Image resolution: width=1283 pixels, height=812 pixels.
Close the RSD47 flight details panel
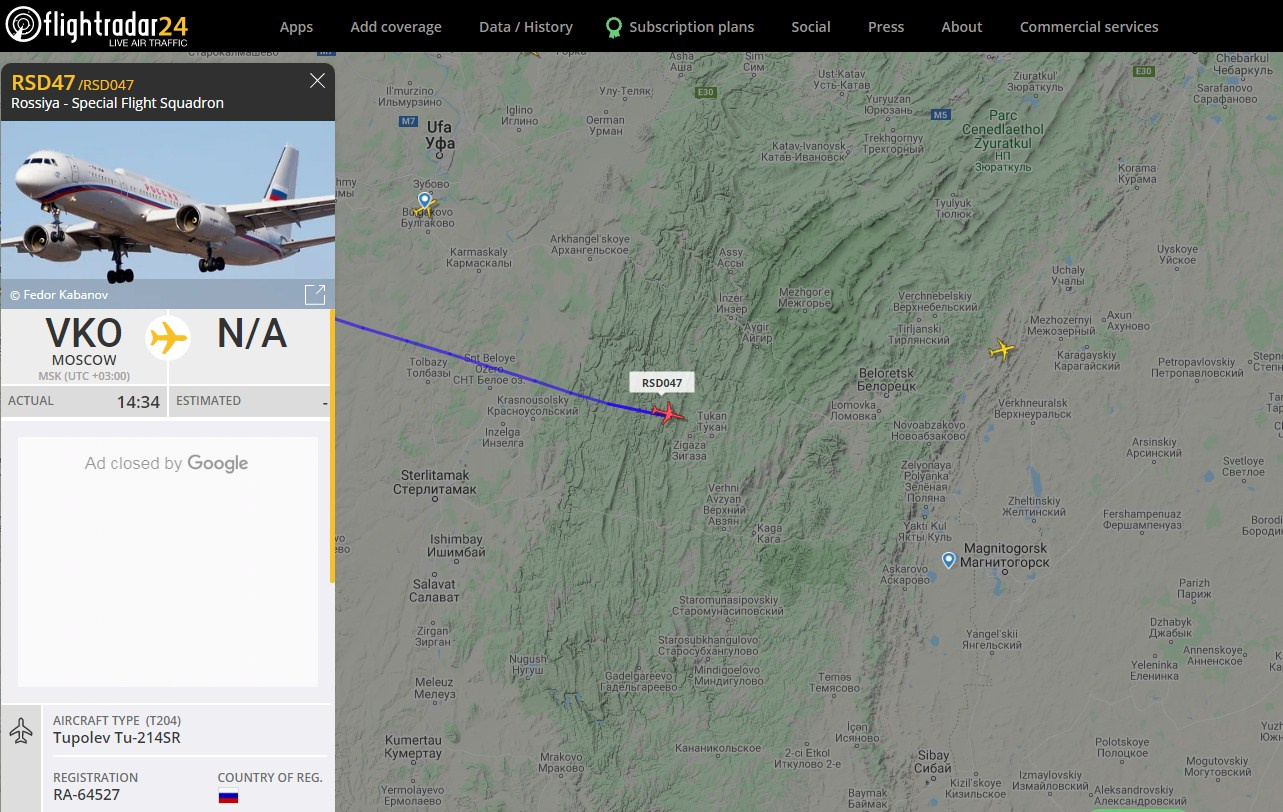[317, 81]
